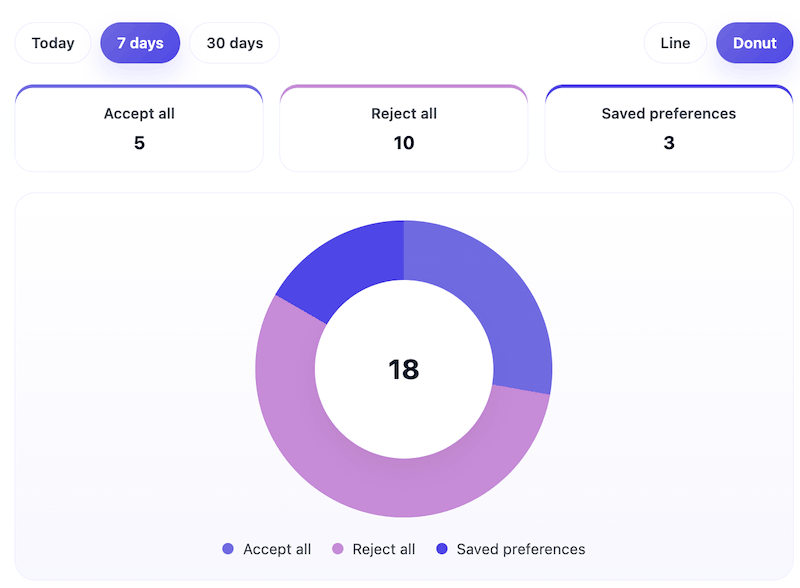Click the Saved preferences count of 3
Screen dimensions: 800x588
pos(668,142)
